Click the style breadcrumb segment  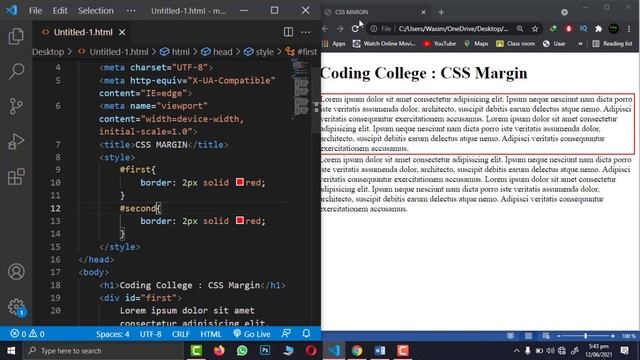(x=264, y=52)
